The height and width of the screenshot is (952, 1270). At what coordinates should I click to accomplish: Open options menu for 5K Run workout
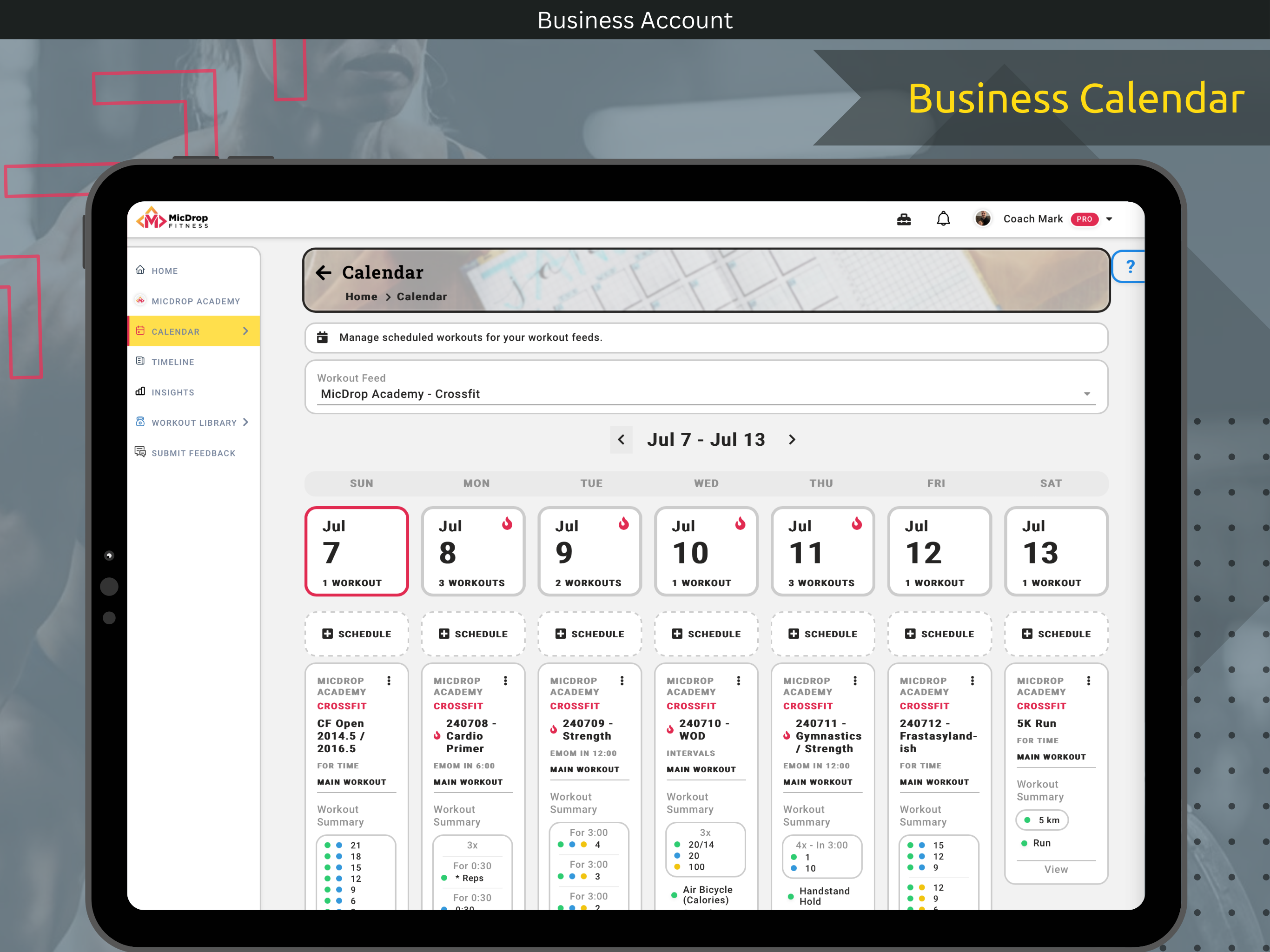point(1089,681)
